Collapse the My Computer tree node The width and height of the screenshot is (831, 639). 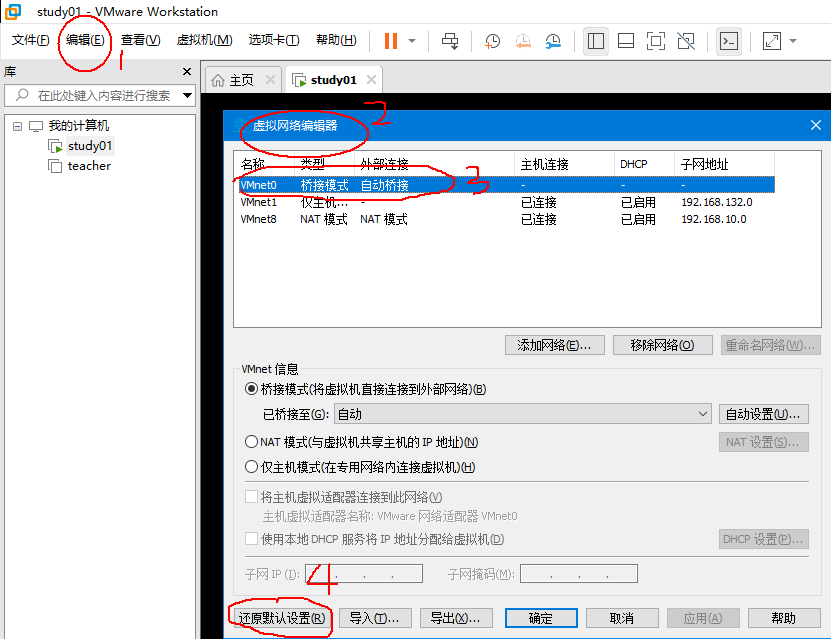[17, 126]
